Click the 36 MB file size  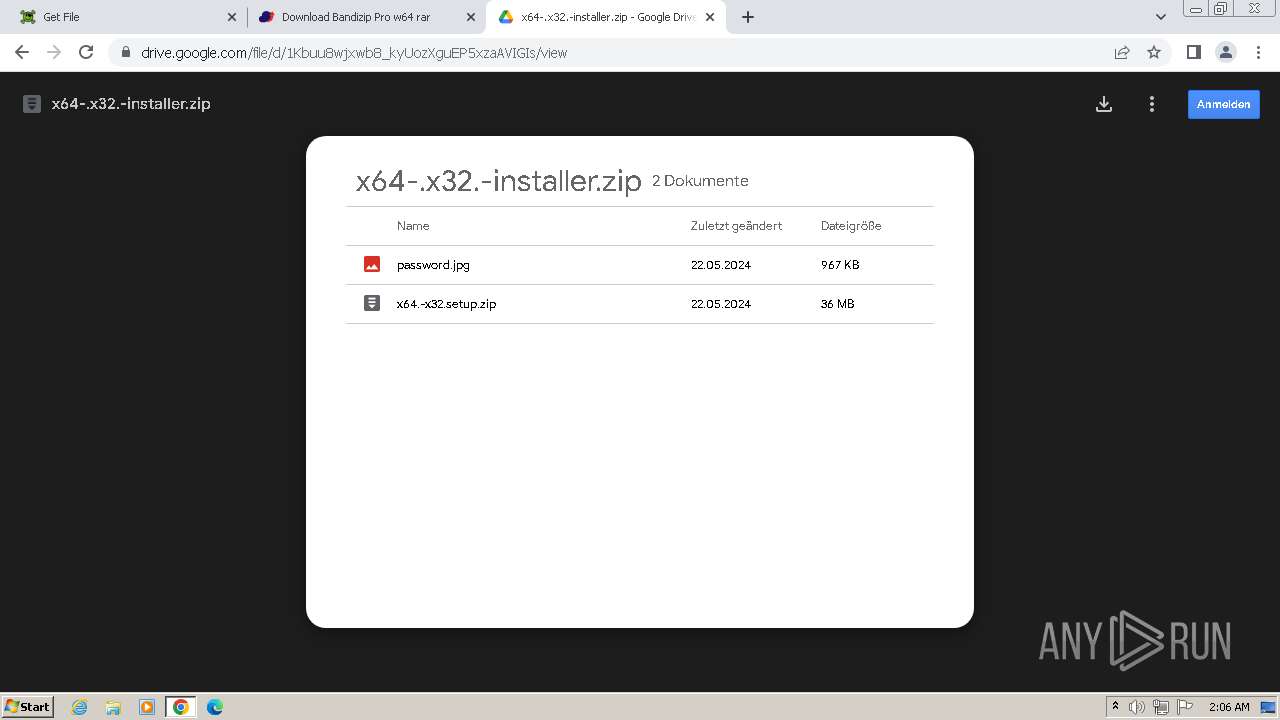[838, 304]
